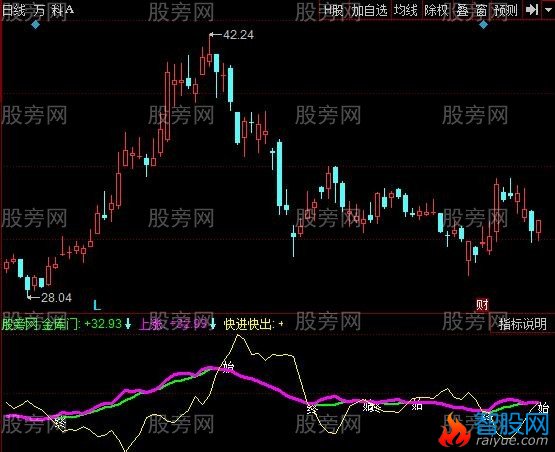Toggle the 均线 moving average button

(x=406, y=10)
